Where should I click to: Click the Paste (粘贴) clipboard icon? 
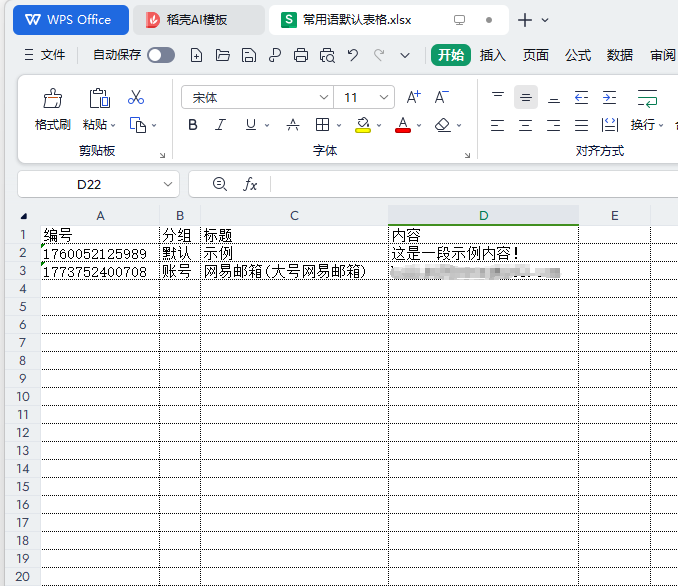point(99,98)
